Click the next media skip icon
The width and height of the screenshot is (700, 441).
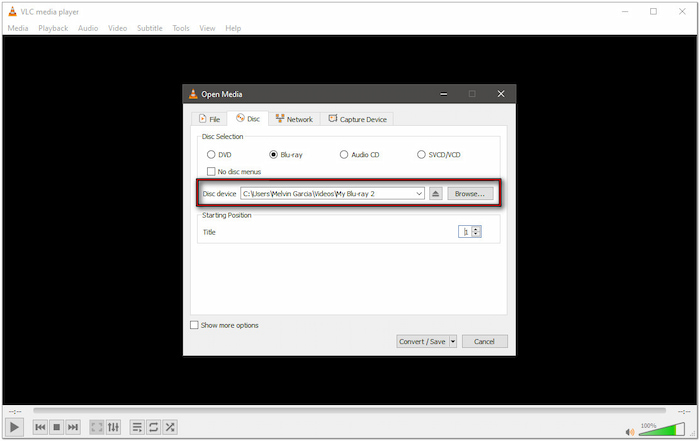[x=73, y=427]
